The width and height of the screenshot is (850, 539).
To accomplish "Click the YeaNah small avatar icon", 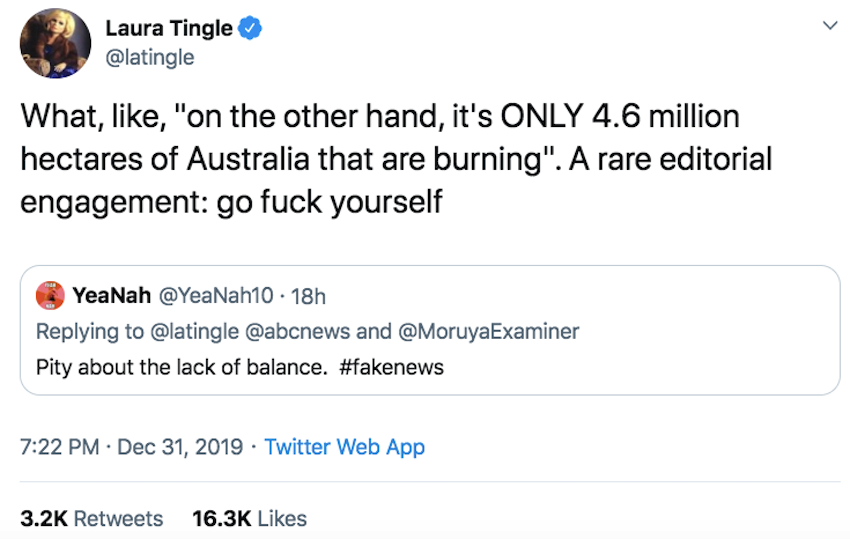I will (x=49, y=295).
